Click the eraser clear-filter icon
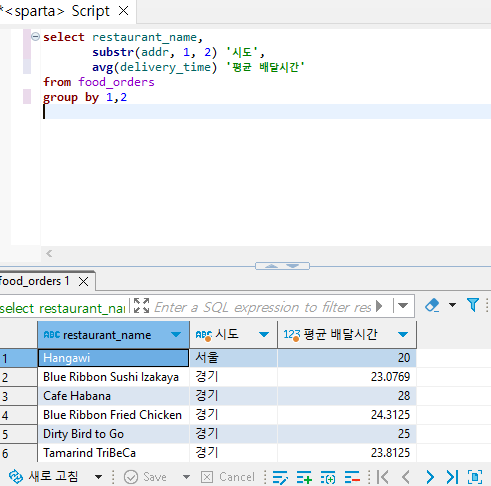 coord(432,305)
